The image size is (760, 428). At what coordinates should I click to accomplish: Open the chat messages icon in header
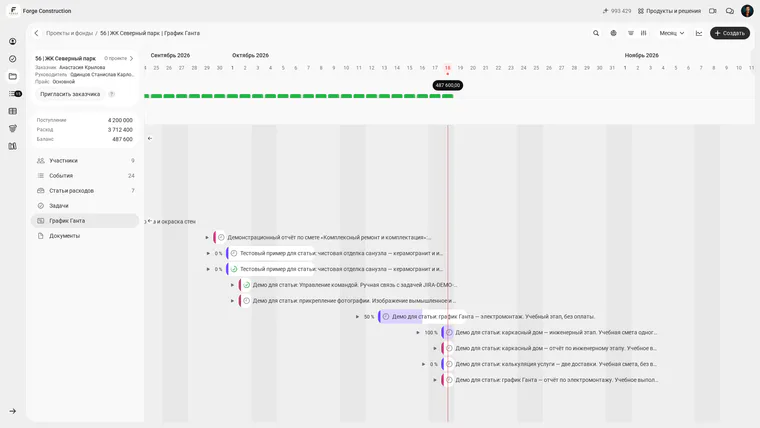(729, 11)
